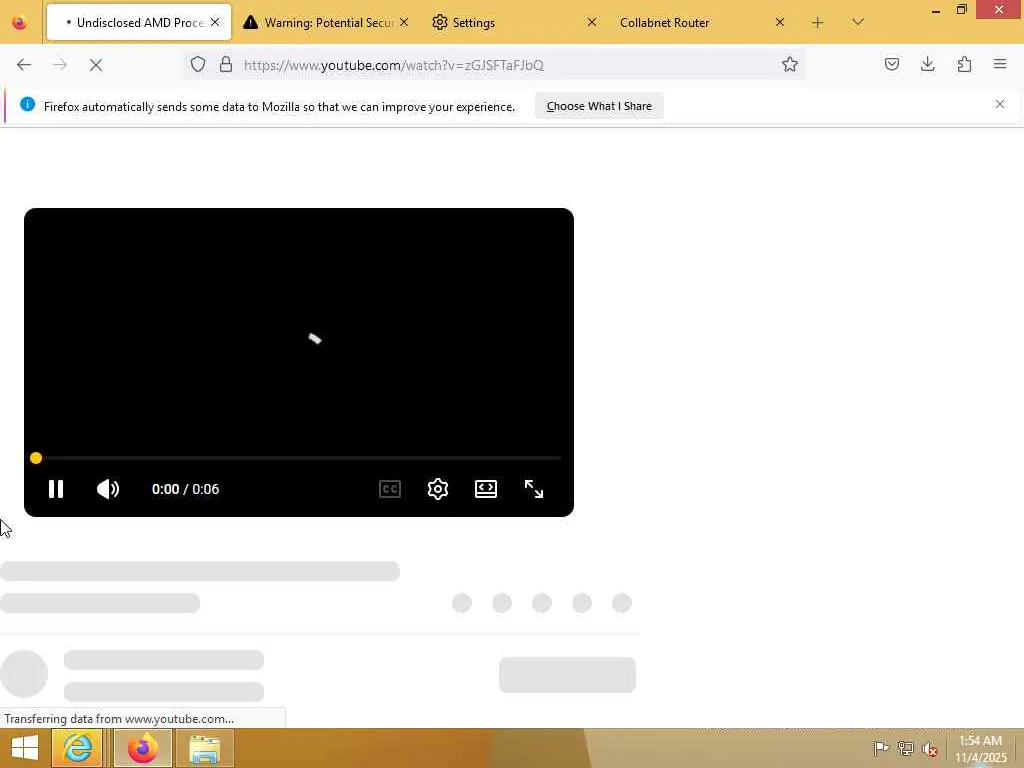Switch to theater mode icon
This screenshot has height=768, width=1024.
tap(486, 489)
